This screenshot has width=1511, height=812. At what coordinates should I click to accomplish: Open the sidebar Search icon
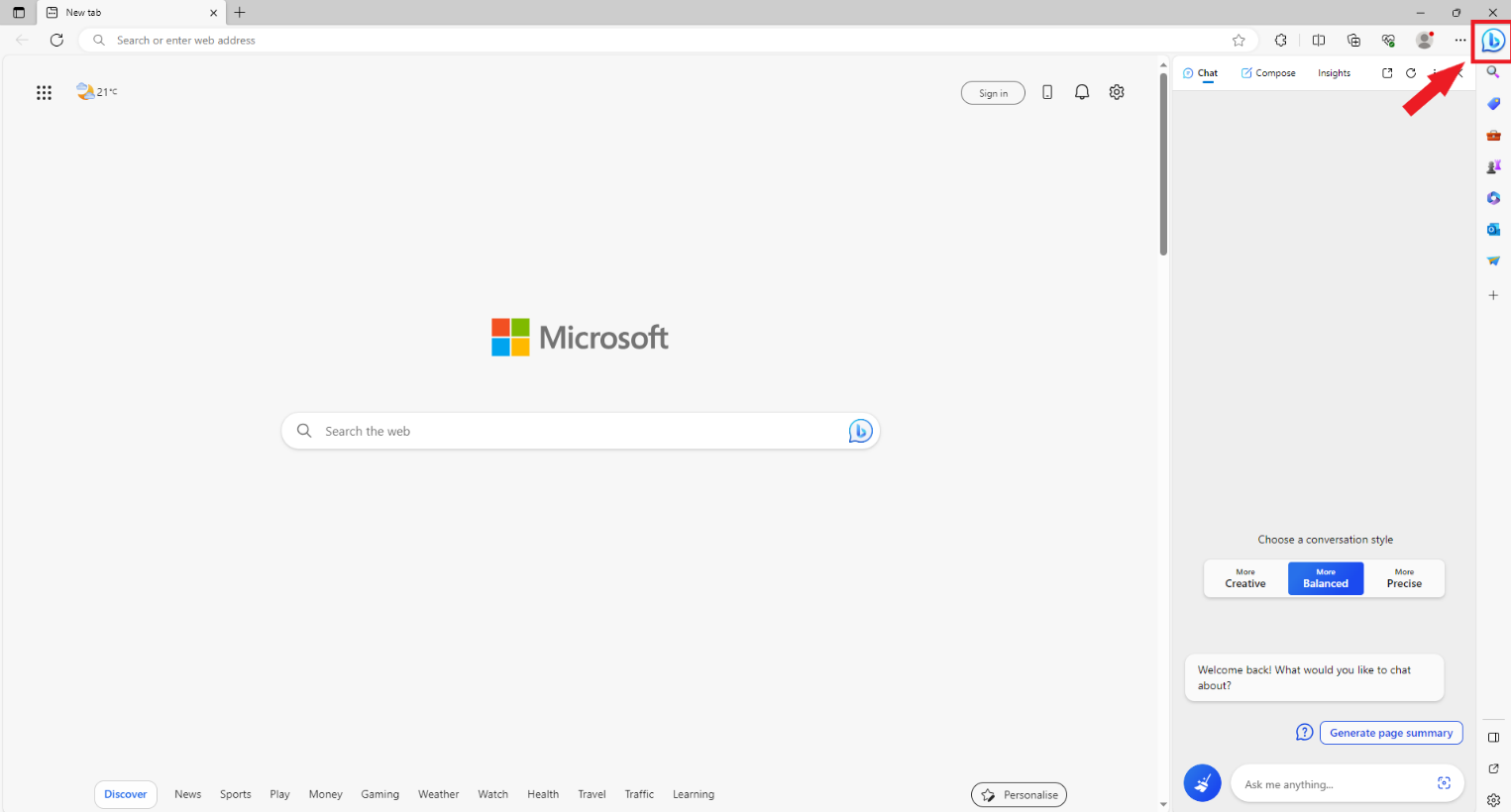[x=1493, y=72]
